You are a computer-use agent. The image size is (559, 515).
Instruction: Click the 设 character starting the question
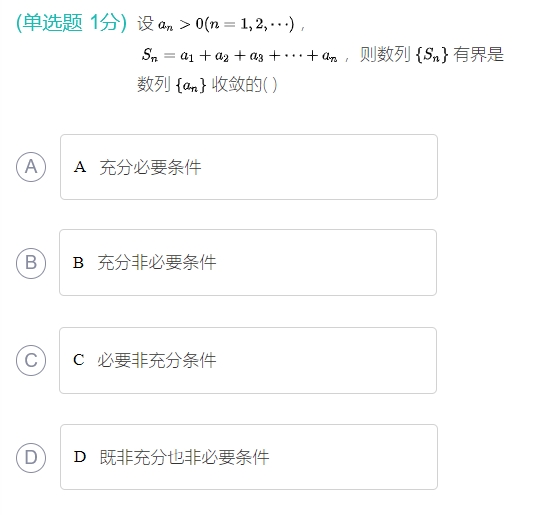click(146, 24)
